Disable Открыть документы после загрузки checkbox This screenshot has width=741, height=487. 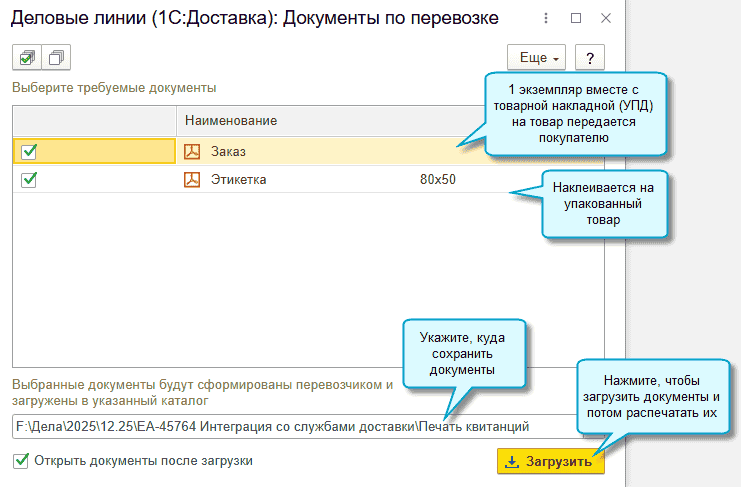click(x=21, y=461)
